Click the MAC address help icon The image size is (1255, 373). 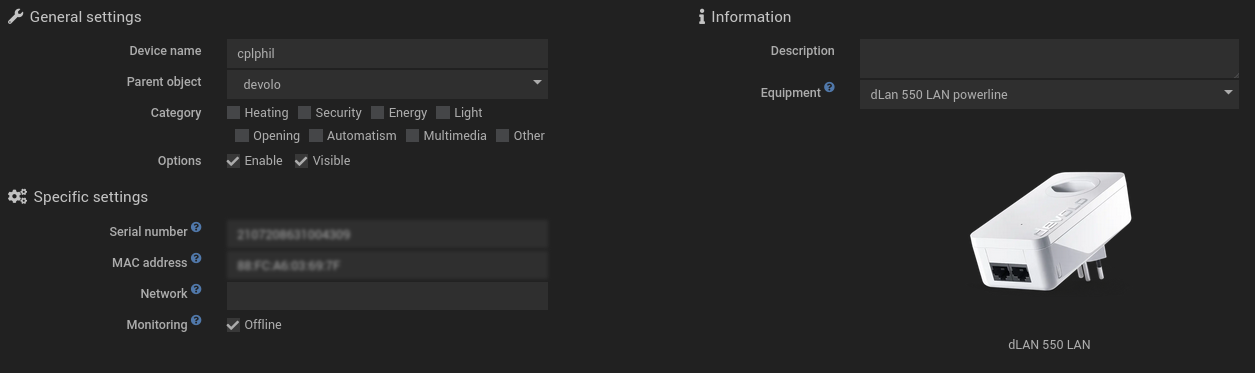(196, 259)
